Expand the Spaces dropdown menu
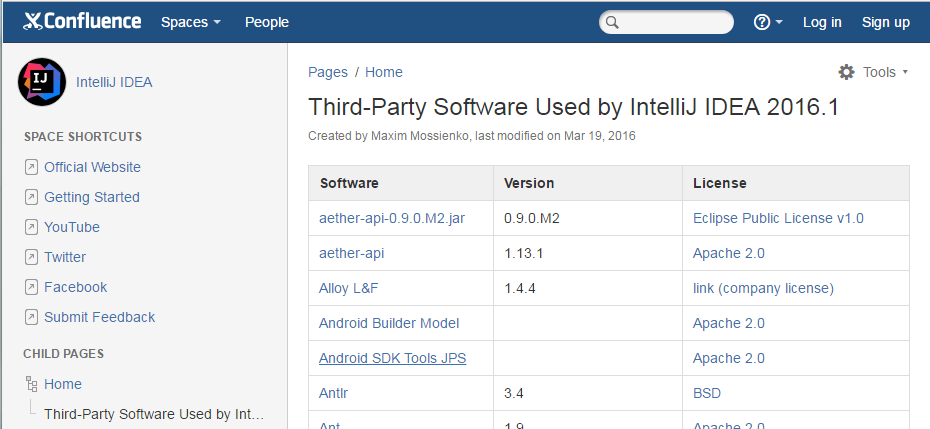930x429 pixels. (191, 22)
